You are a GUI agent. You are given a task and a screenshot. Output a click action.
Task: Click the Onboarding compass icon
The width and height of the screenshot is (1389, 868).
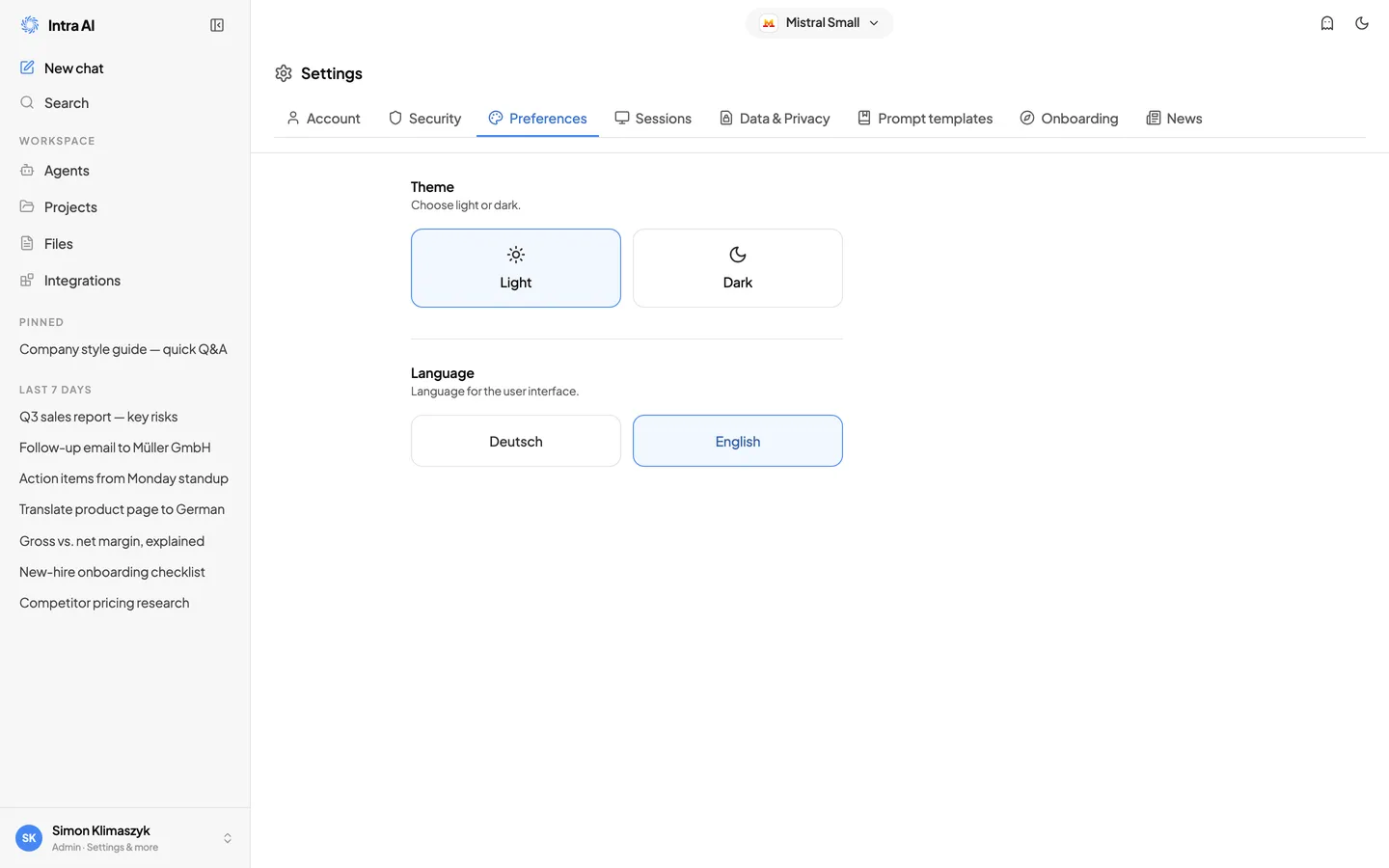tap(1027, 118)
